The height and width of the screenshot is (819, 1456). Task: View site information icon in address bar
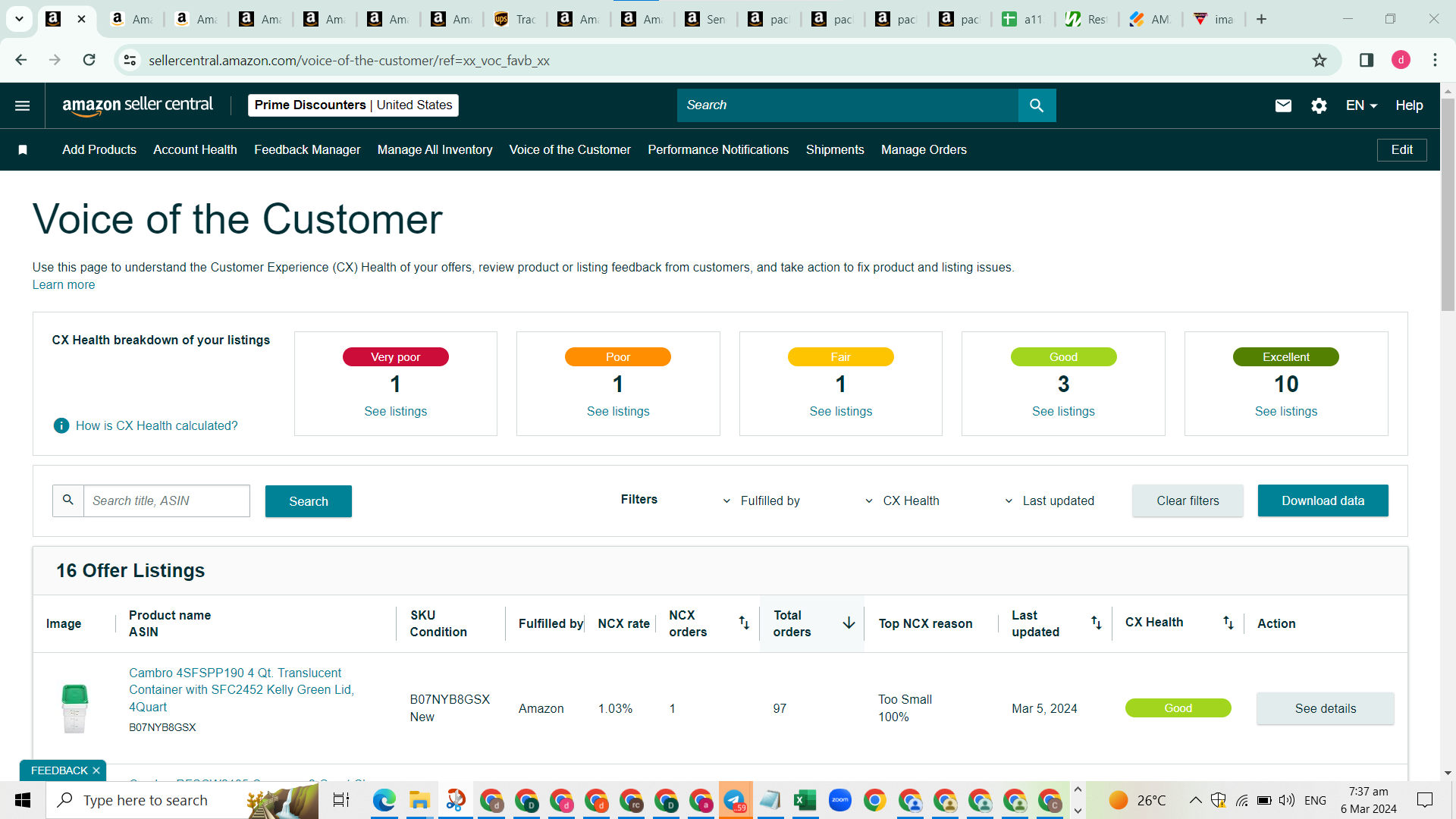pyautogui.click(x=130, y=60)
